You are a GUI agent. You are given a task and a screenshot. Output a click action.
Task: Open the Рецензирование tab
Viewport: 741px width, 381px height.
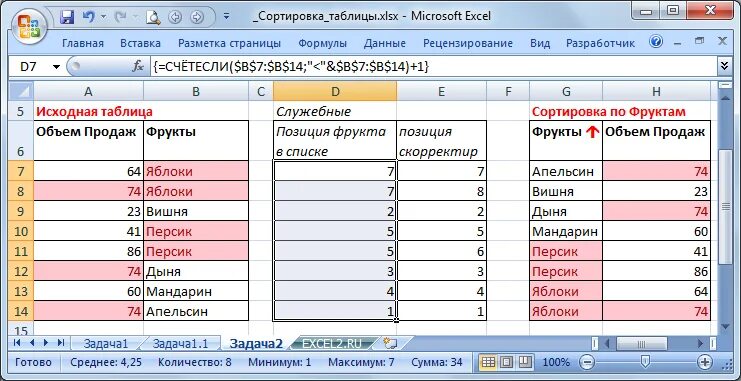click(x=468, y=43)
